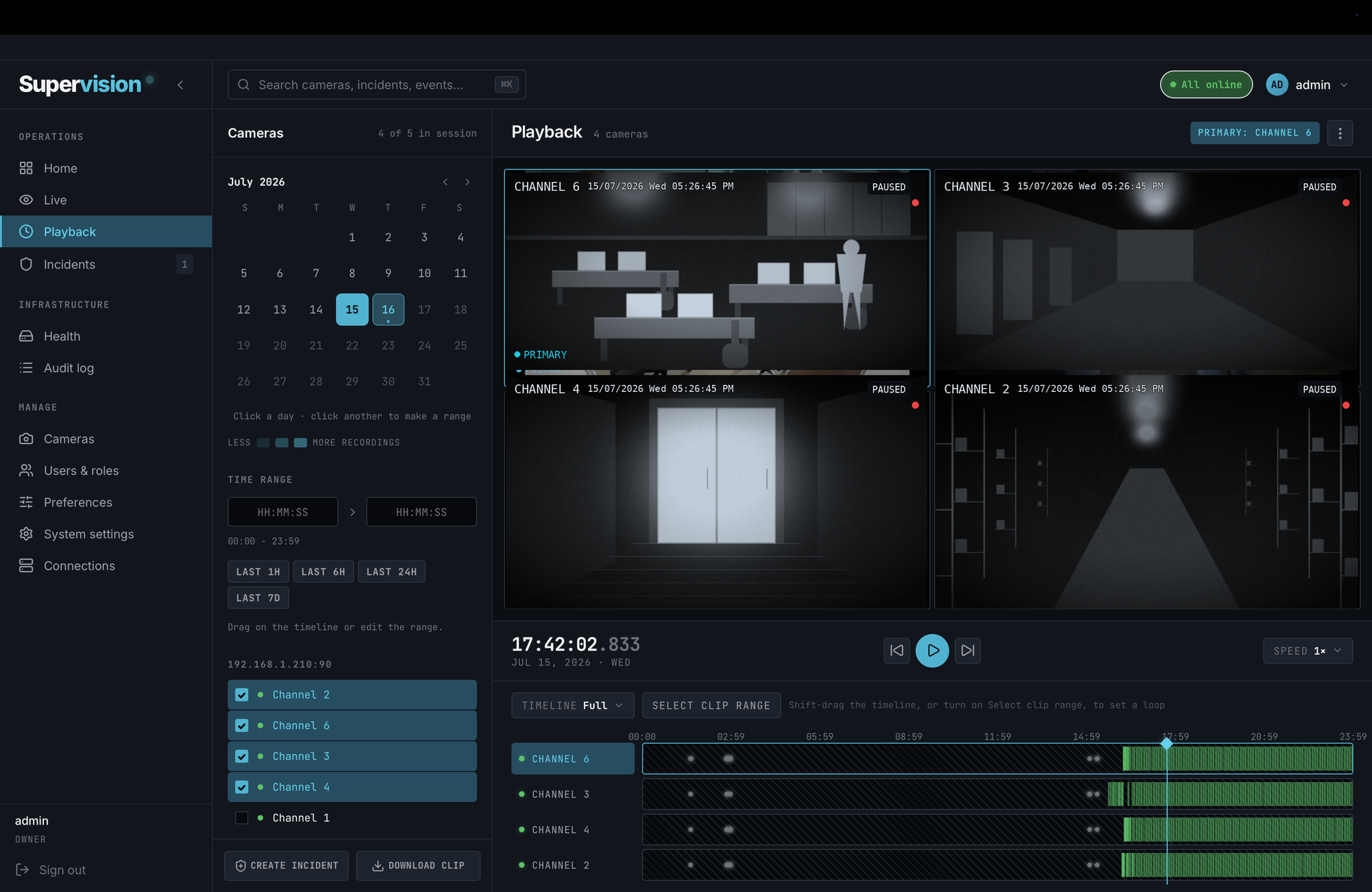The image size is (1372, 892).
Task: Click the Incidents shield icon
Action: point(26,264)
